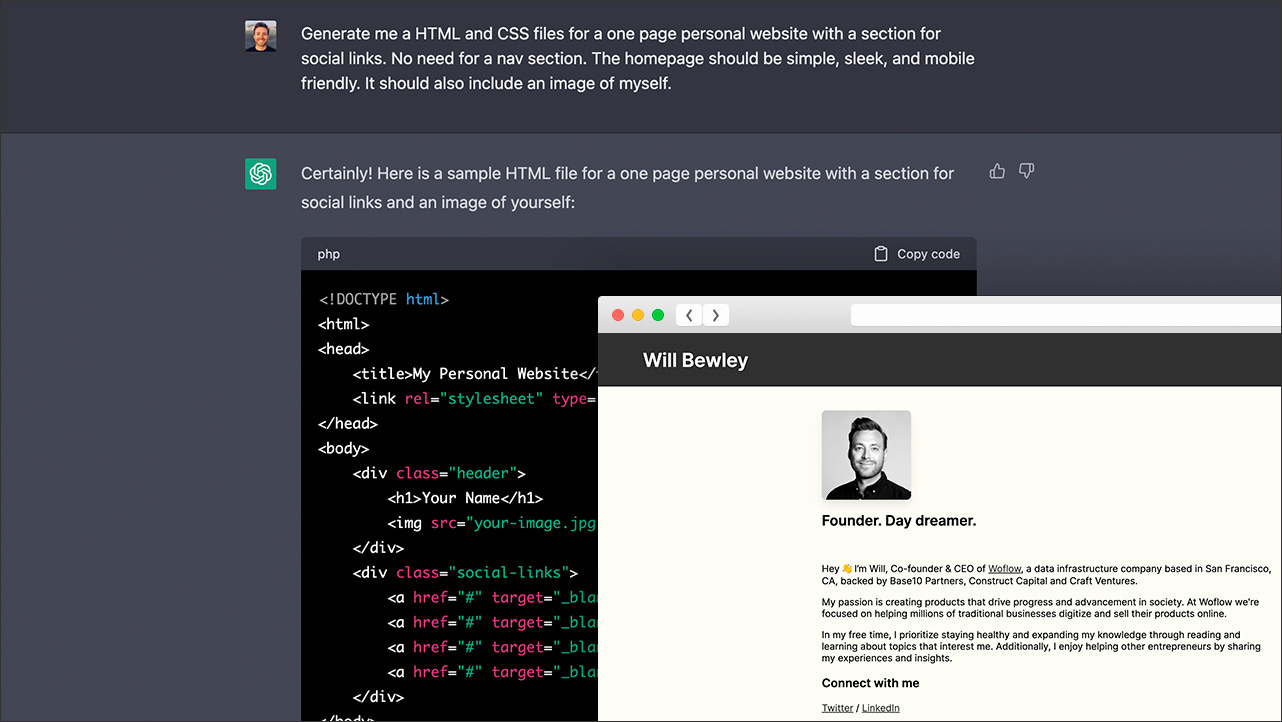1282x722 pixels.
Task: Select the ChatGPT logo avatar
Action: [x=260, y=173]
